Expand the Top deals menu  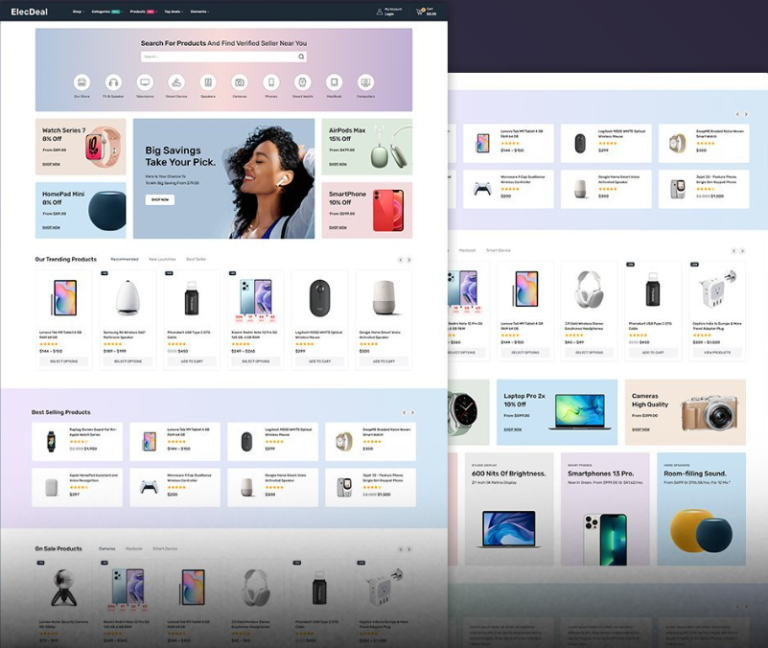pos(173,11)
